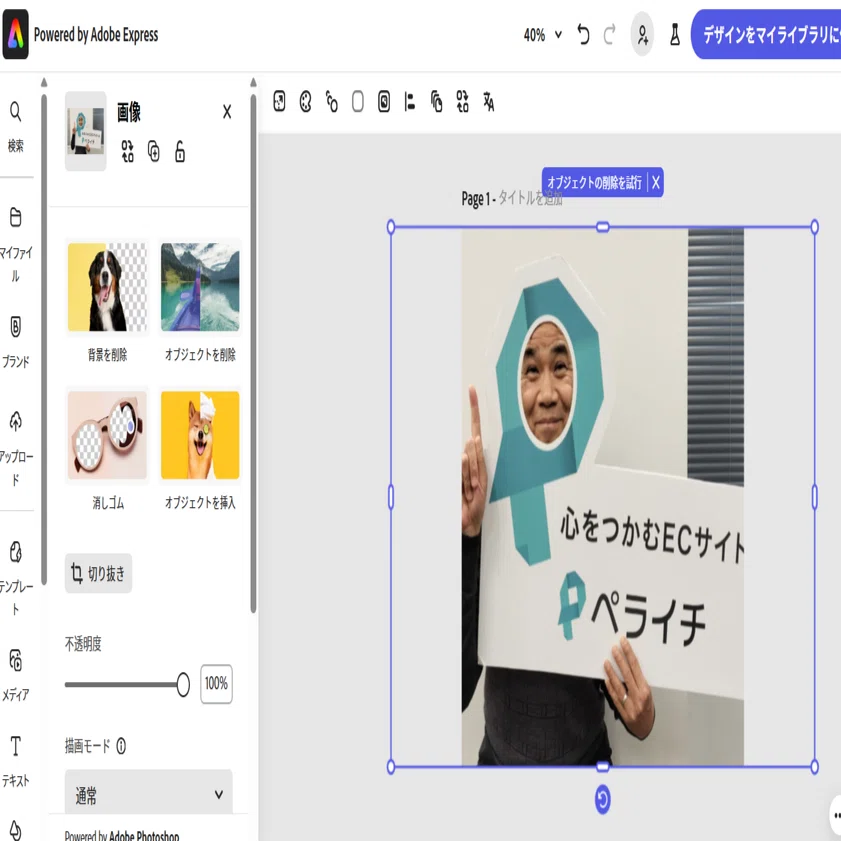Viewport: 841px width, 841px height.
Task: Click the shapes/background color icon in toolbar
Action: pos(331,101)
